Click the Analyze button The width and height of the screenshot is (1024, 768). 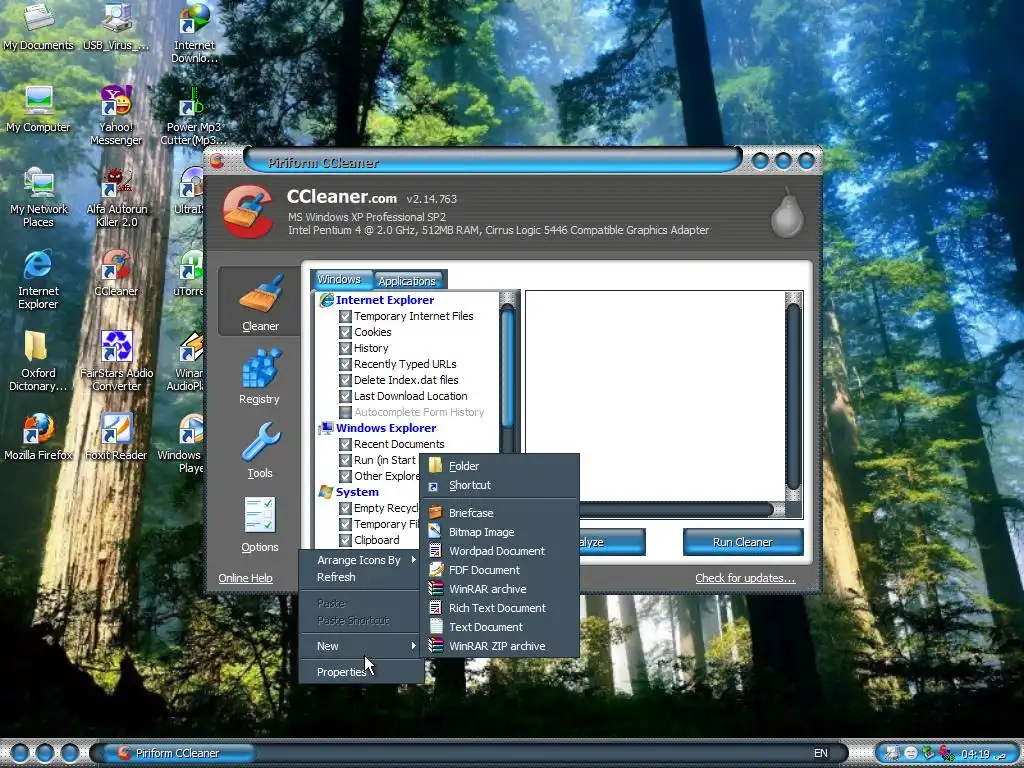(612, 542)
